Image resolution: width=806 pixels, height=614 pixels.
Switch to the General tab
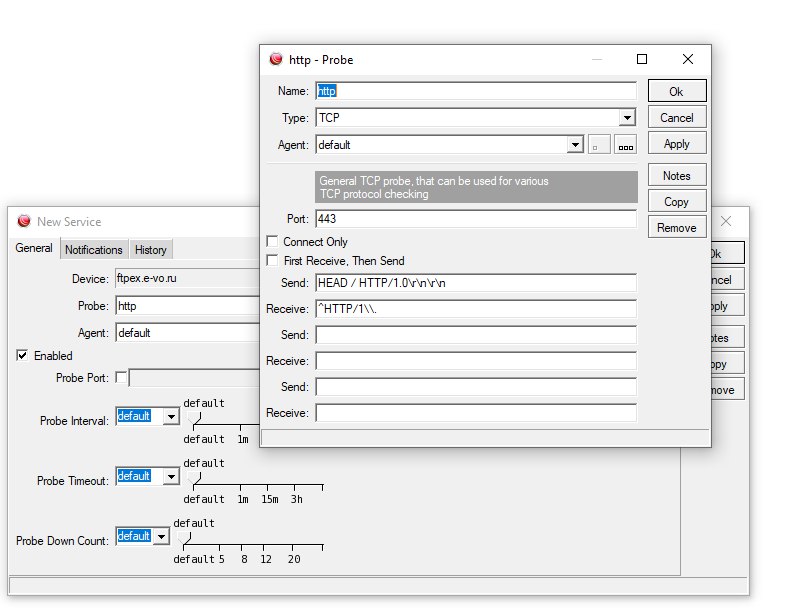tap(34, 248)
